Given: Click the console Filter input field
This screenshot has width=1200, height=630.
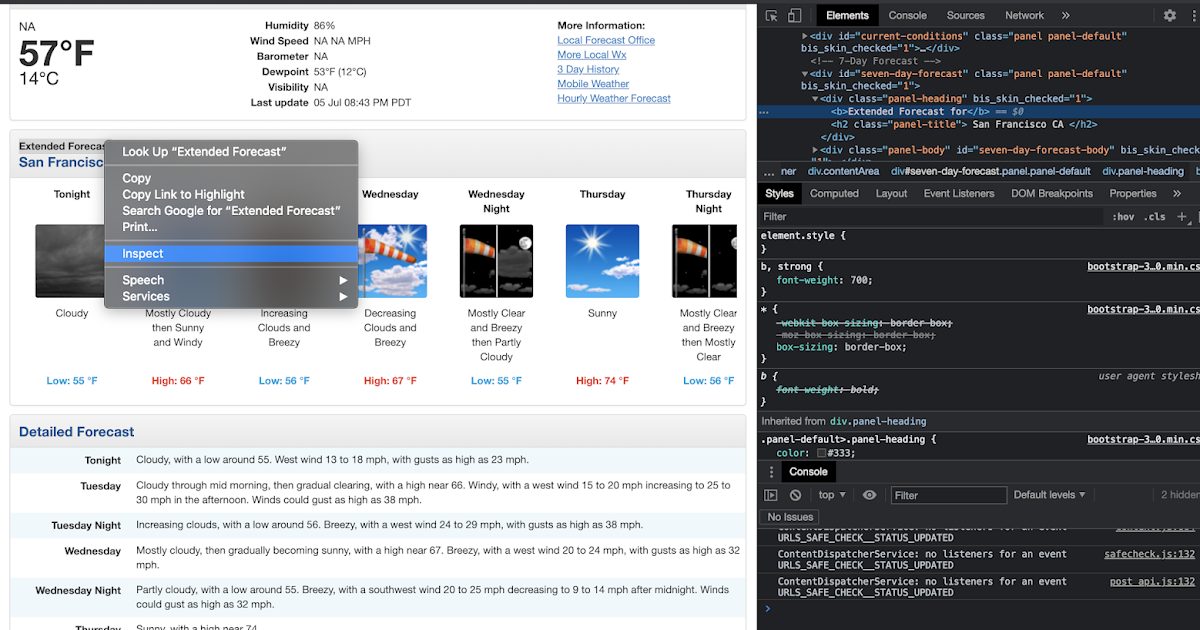Looking at the screenshot, I should (948, 494).
